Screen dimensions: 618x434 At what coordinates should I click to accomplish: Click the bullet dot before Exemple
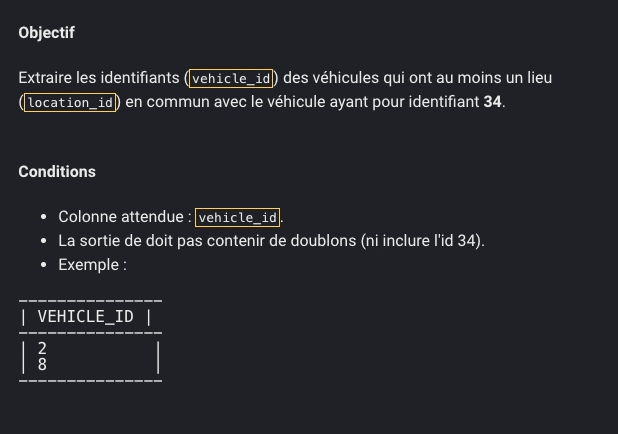[x=44, y=265]
